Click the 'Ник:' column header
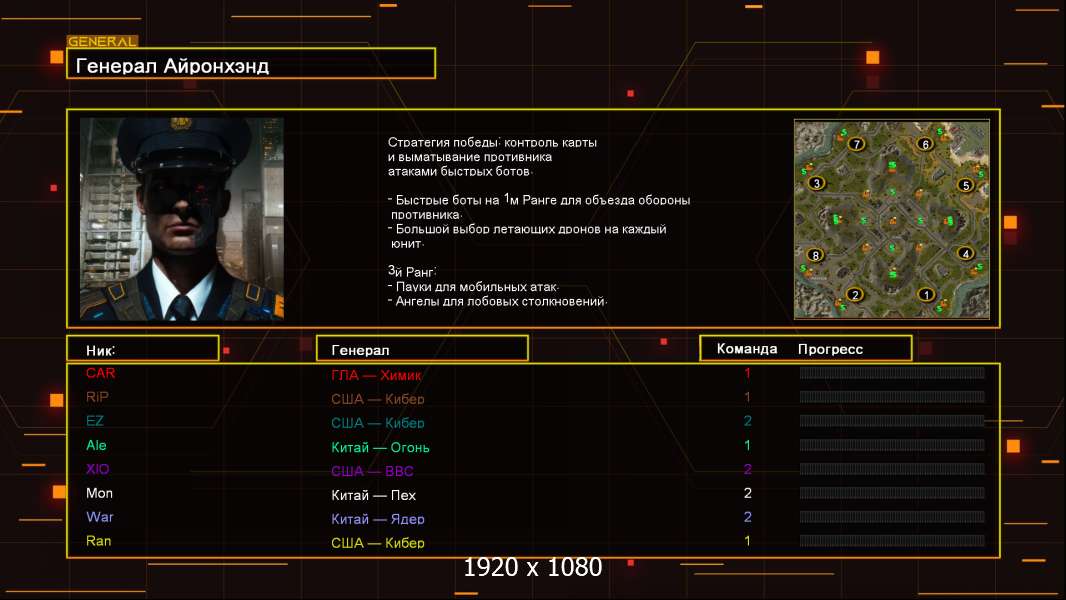Image resolution: width=1066 pixels, height=600 pixels. coord(143,349)
